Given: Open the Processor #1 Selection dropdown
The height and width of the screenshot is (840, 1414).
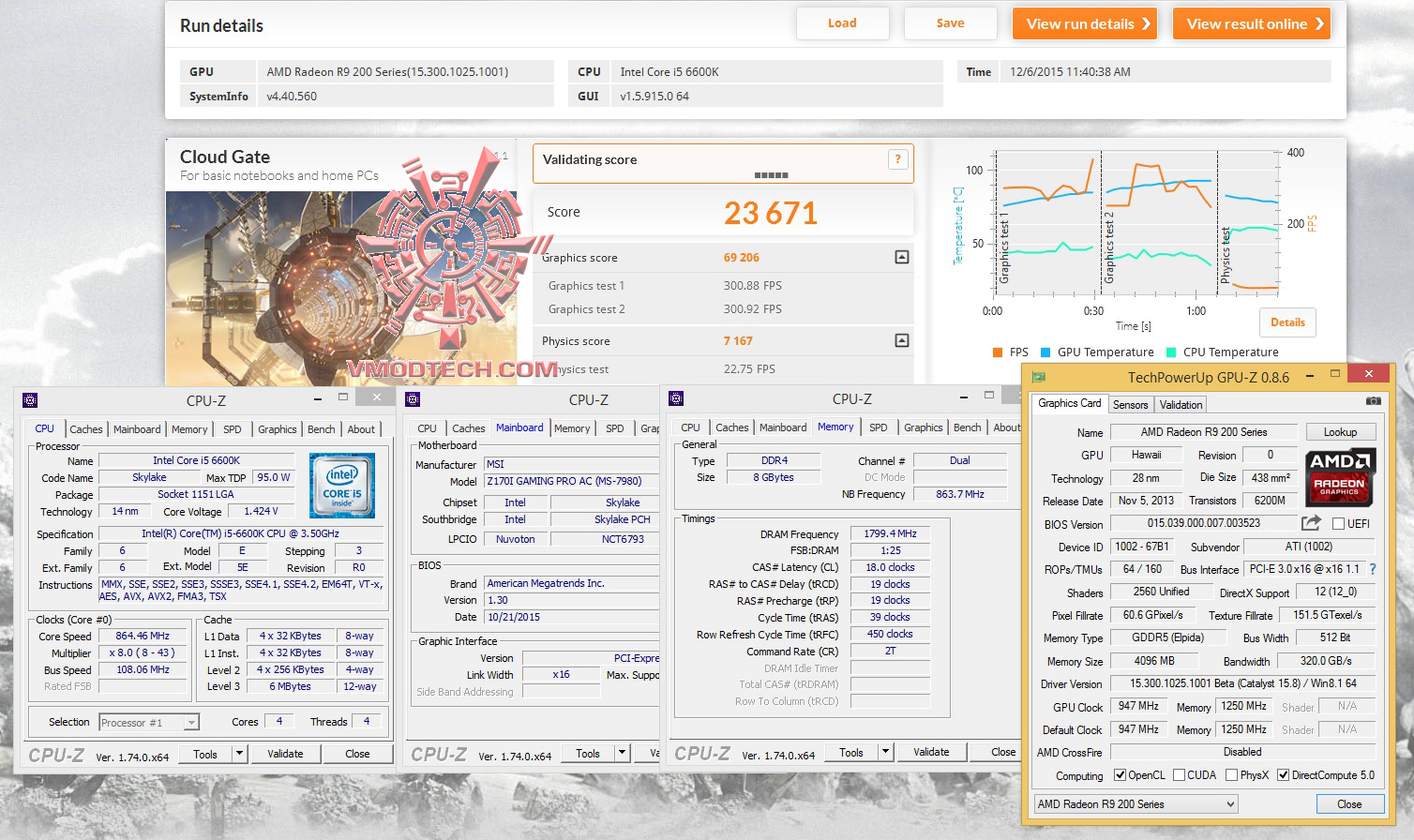Looking at the screenshot, I should coord(149,723).
